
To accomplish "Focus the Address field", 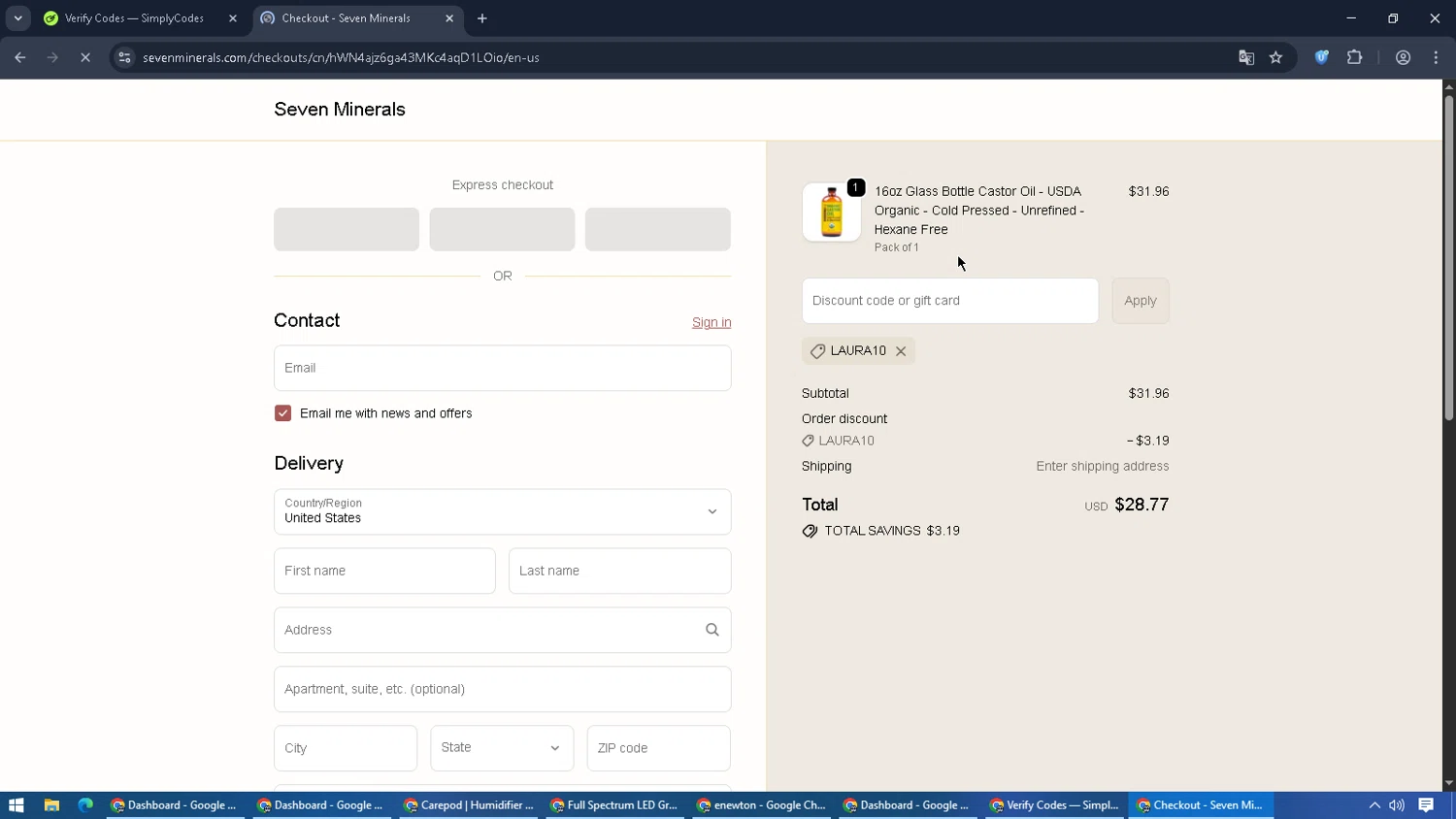I will (x=502, y=630).
